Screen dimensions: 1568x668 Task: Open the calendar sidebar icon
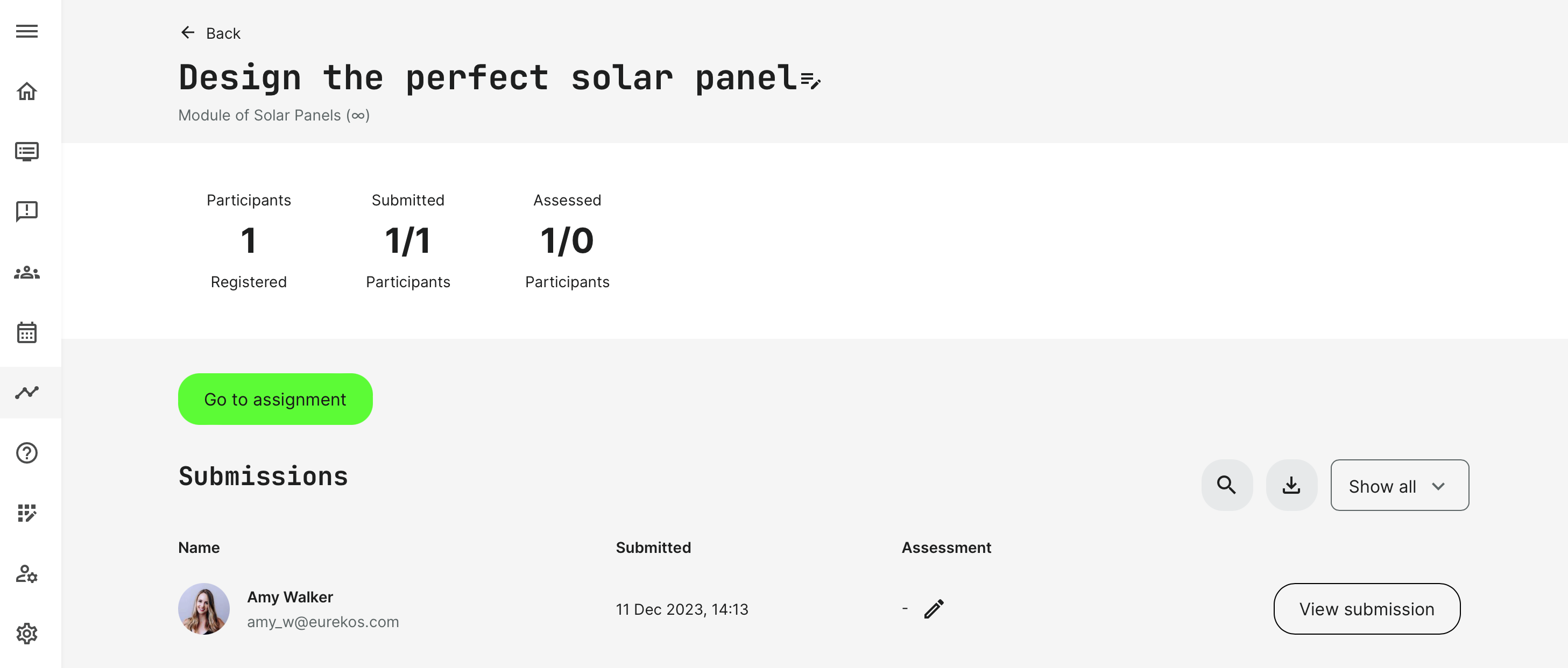pos(27,333)
